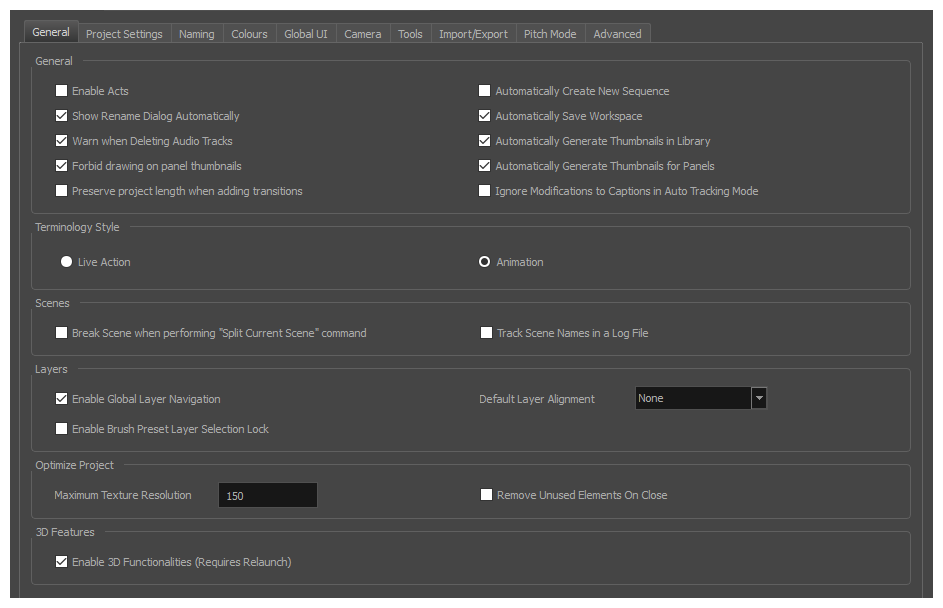Enable Automatically Create New Sequence

[x=484, y=91]
